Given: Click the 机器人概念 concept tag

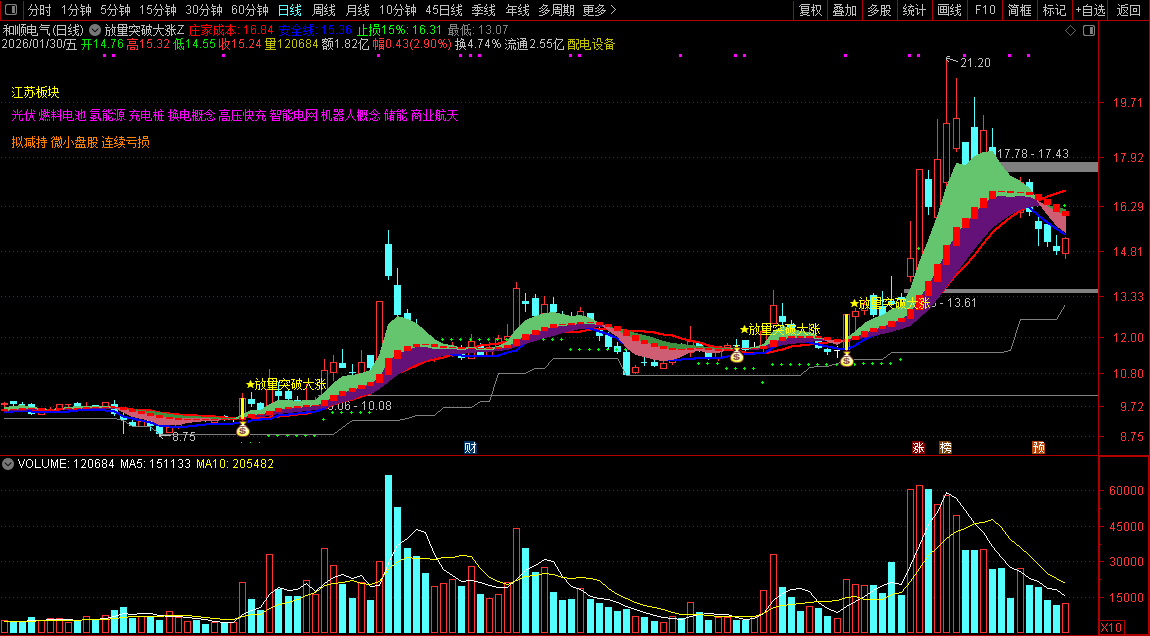Looking at the screenshot, I should (351, 115).
